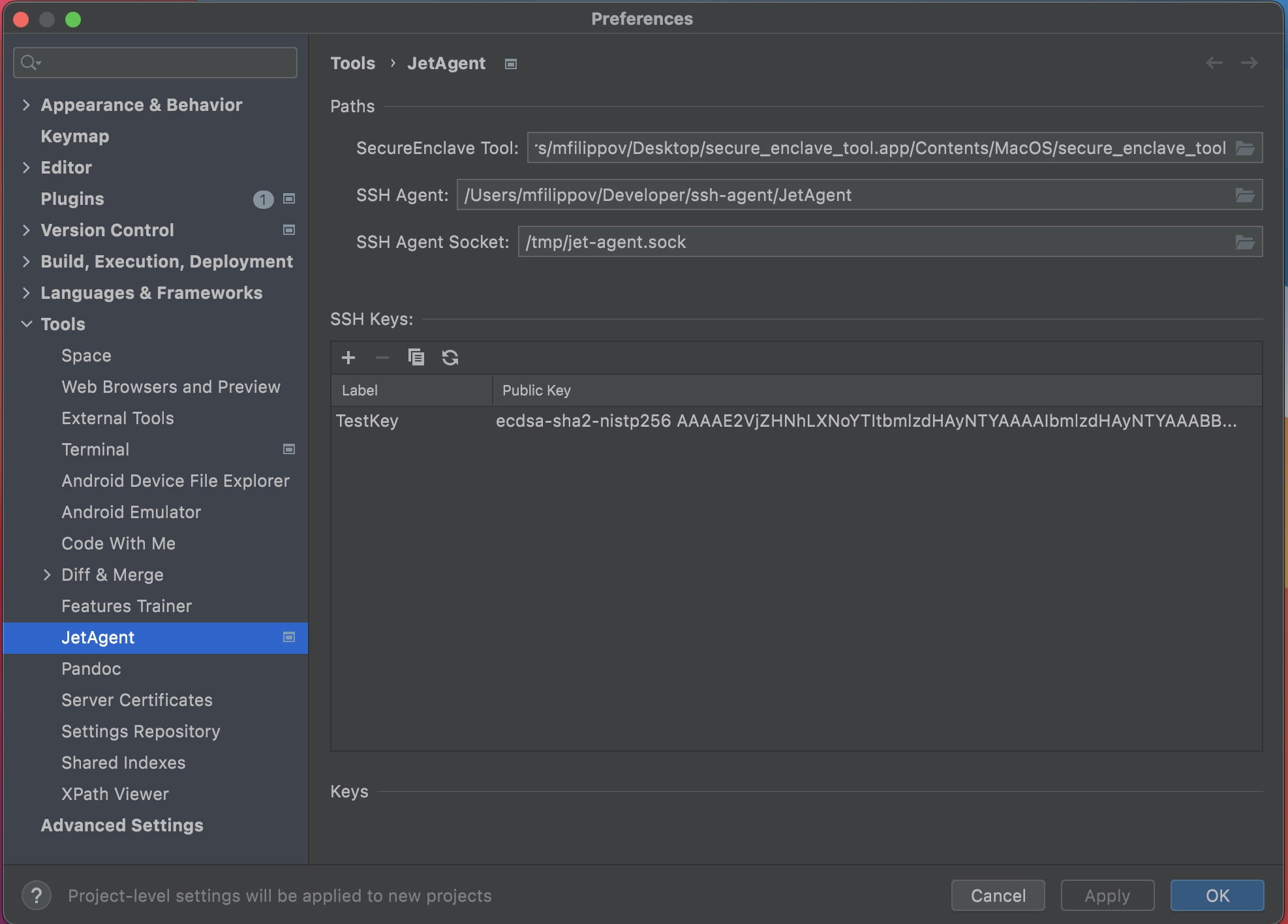
Task: Select the TestKey row label
Action: pyautogui.click(x=367, y=421)
